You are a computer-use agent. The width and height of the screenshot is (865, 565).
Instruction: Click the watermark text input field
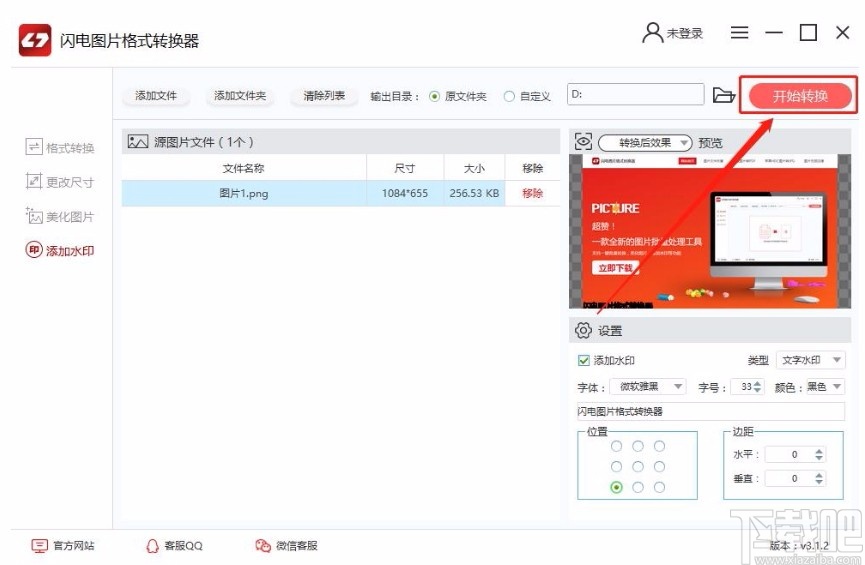(x=711, y=412)
